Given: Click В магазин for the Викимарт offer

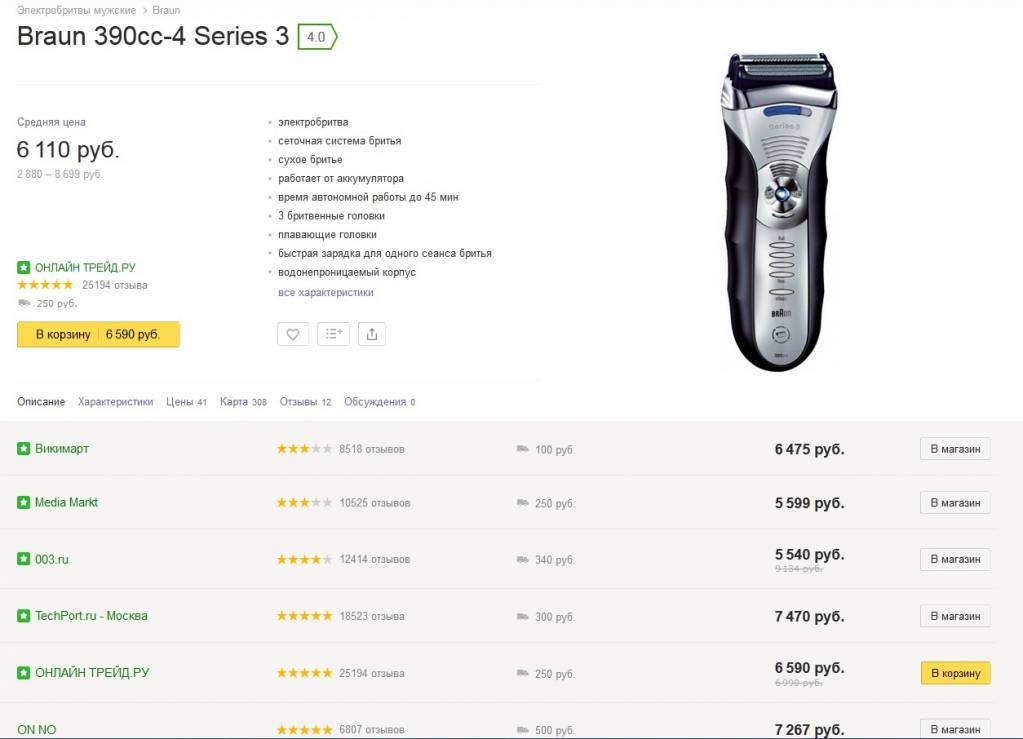Looking at the screenshot, I should tap(955, 449).
